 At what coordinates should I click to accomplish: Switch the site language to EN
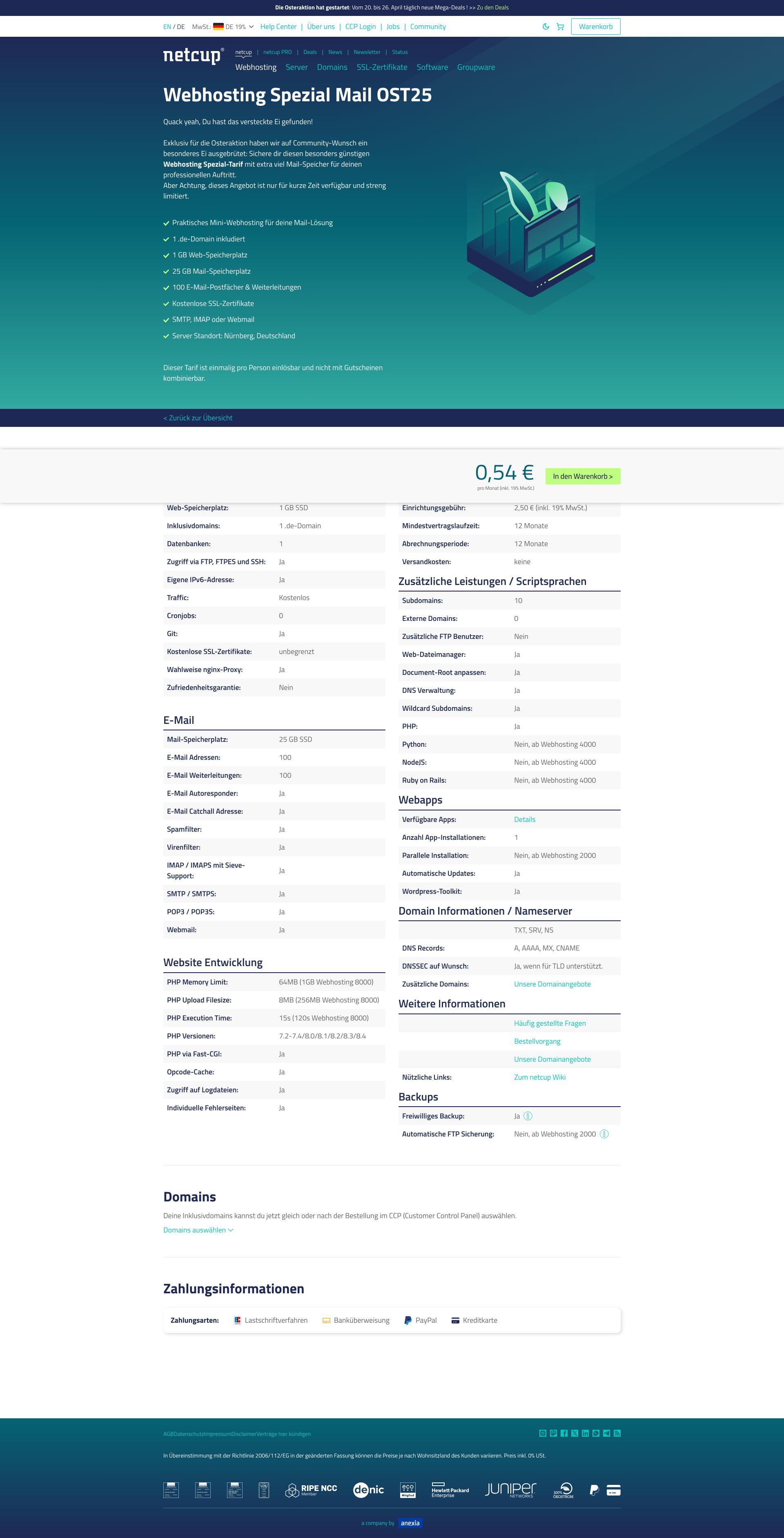click(167, 27)
